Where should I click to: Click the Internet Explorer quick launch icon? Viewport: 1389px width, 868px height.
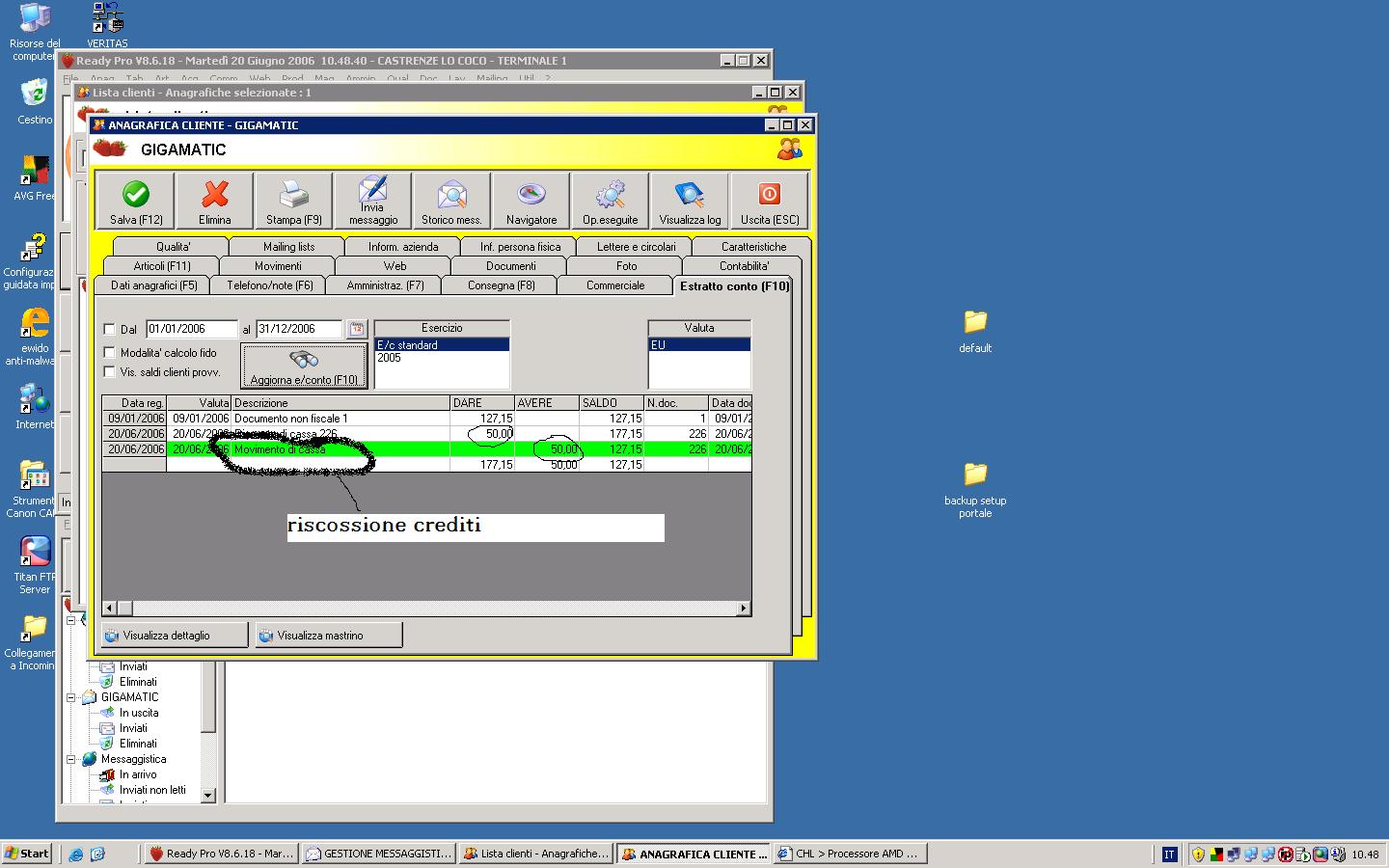[76, 854]
